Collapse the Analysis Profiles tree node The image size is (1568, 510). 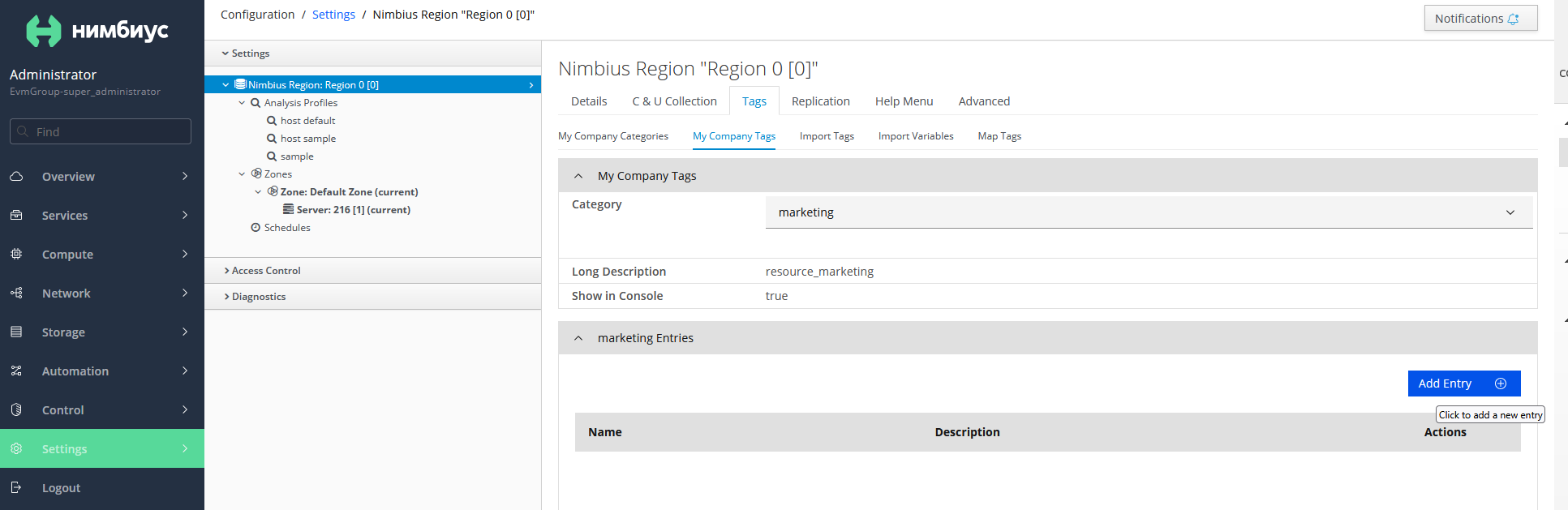242,103
